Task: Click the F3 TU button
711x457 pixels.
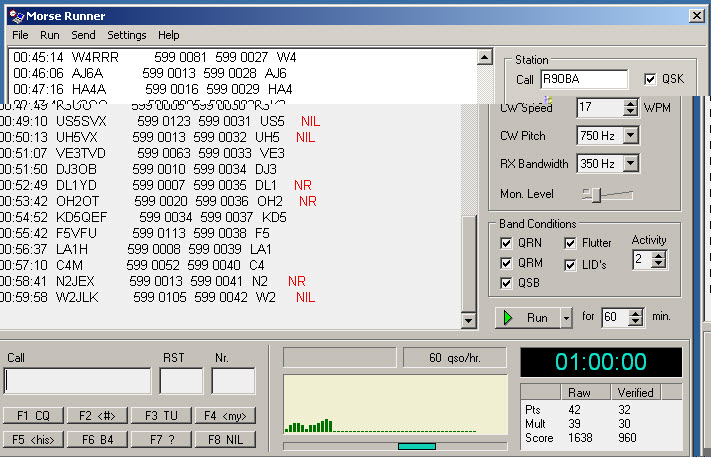Action: (161, 415)
